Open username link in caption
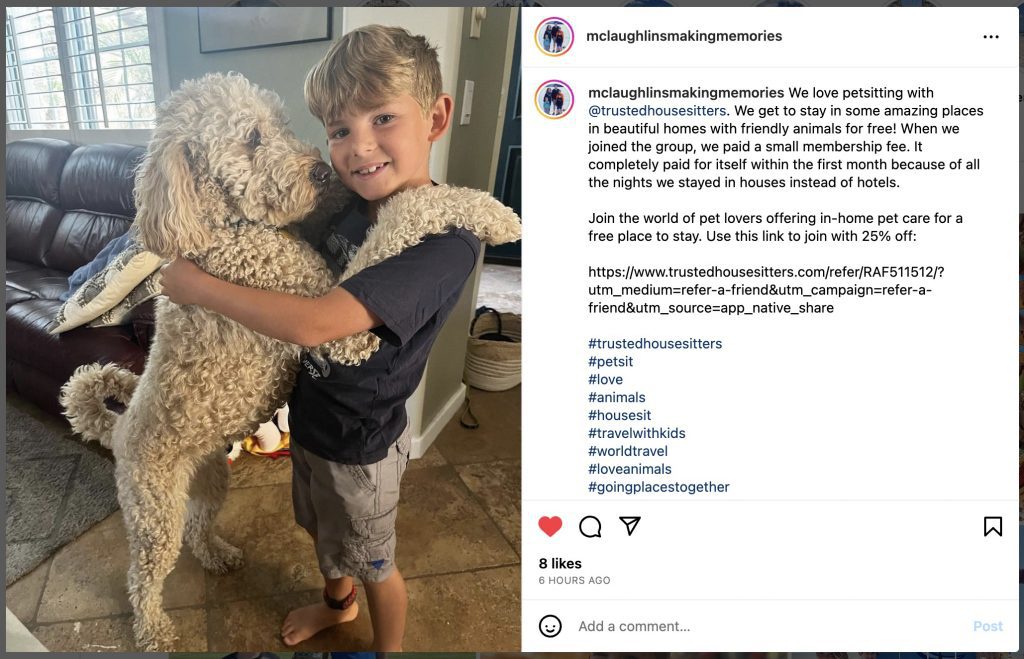 (x=686, y=93)
